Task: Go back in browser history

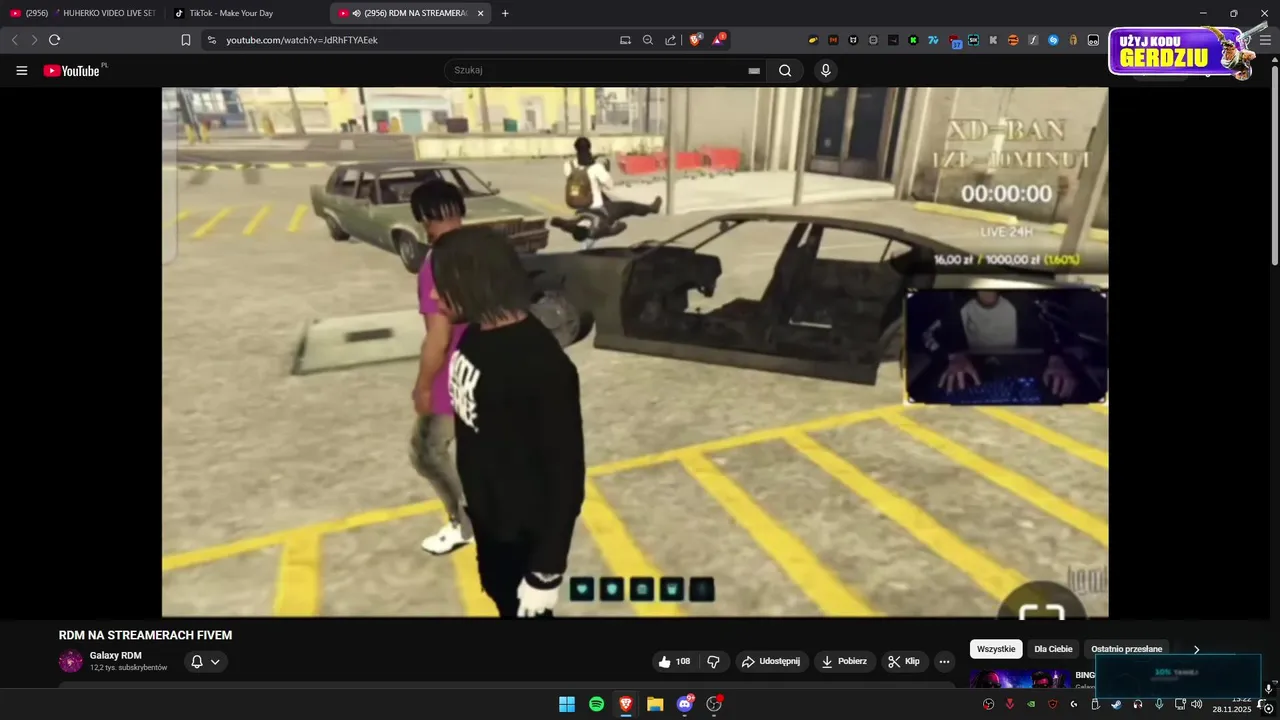Action: point(14,40)
